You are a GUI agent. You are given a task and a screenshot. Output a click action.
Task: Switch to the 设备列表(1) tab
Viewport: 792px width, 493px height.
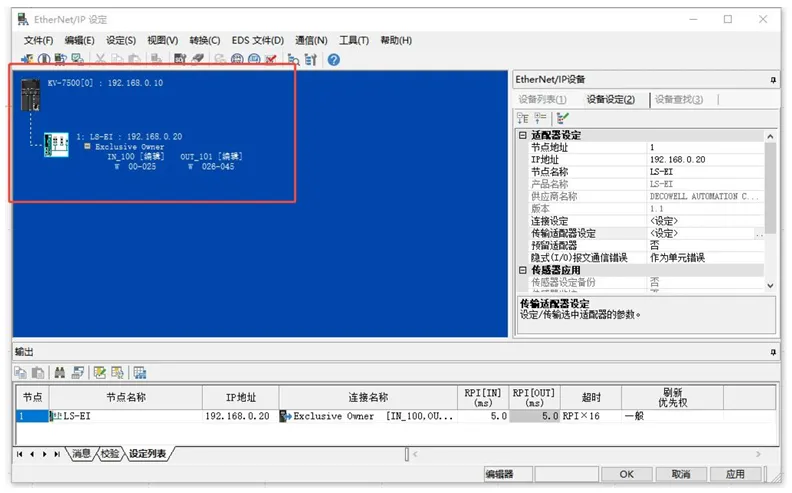tap(542, 99)
